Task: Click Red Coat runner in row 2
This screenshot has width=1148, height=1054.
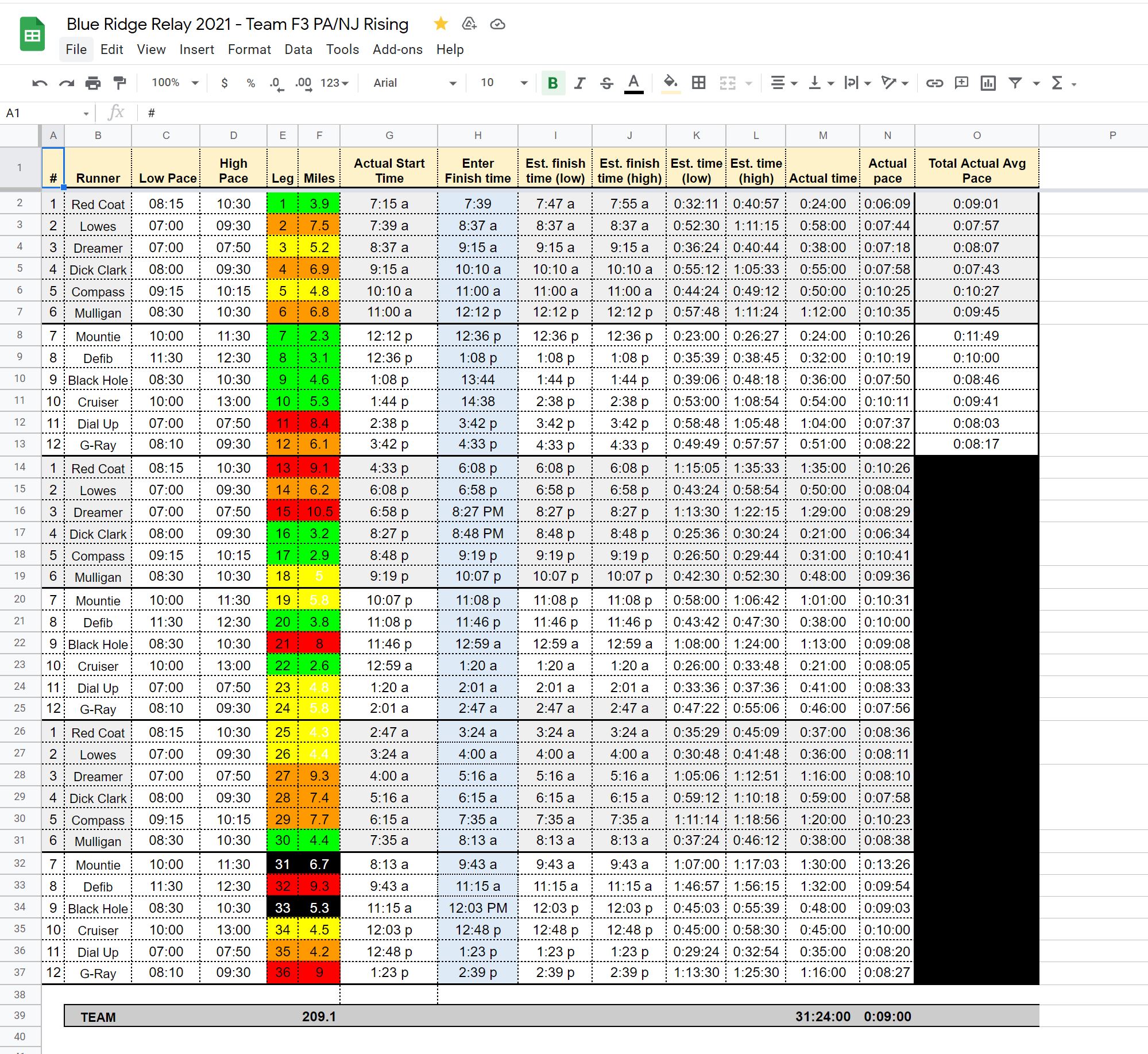Action: (98, 204)
